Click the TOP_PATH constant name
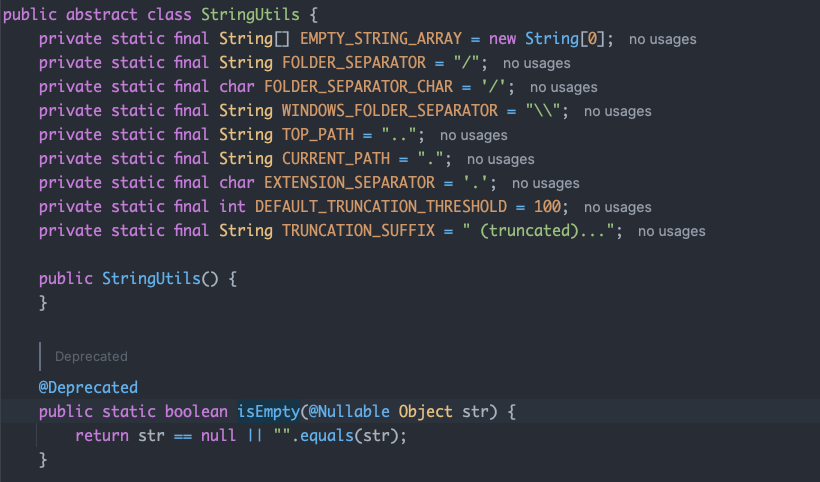 [318, 135]
